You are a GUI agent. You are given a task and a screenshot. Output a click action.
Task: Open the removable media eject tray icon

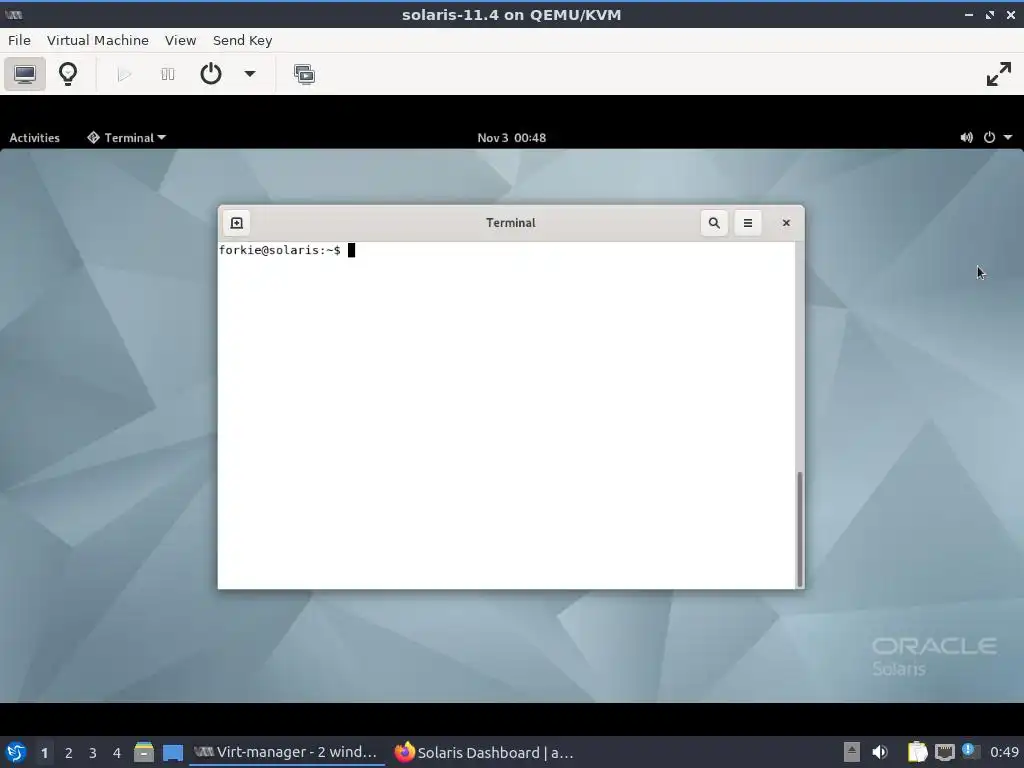[x=851, y=752]
